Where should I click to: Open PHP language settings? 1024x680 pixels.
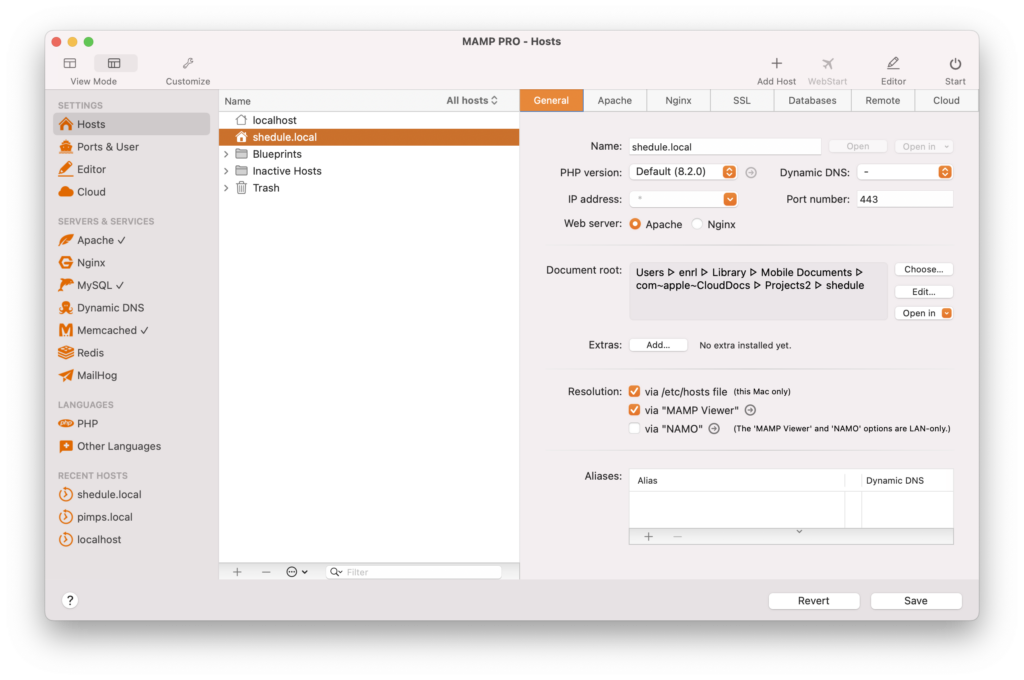[131, 424]
